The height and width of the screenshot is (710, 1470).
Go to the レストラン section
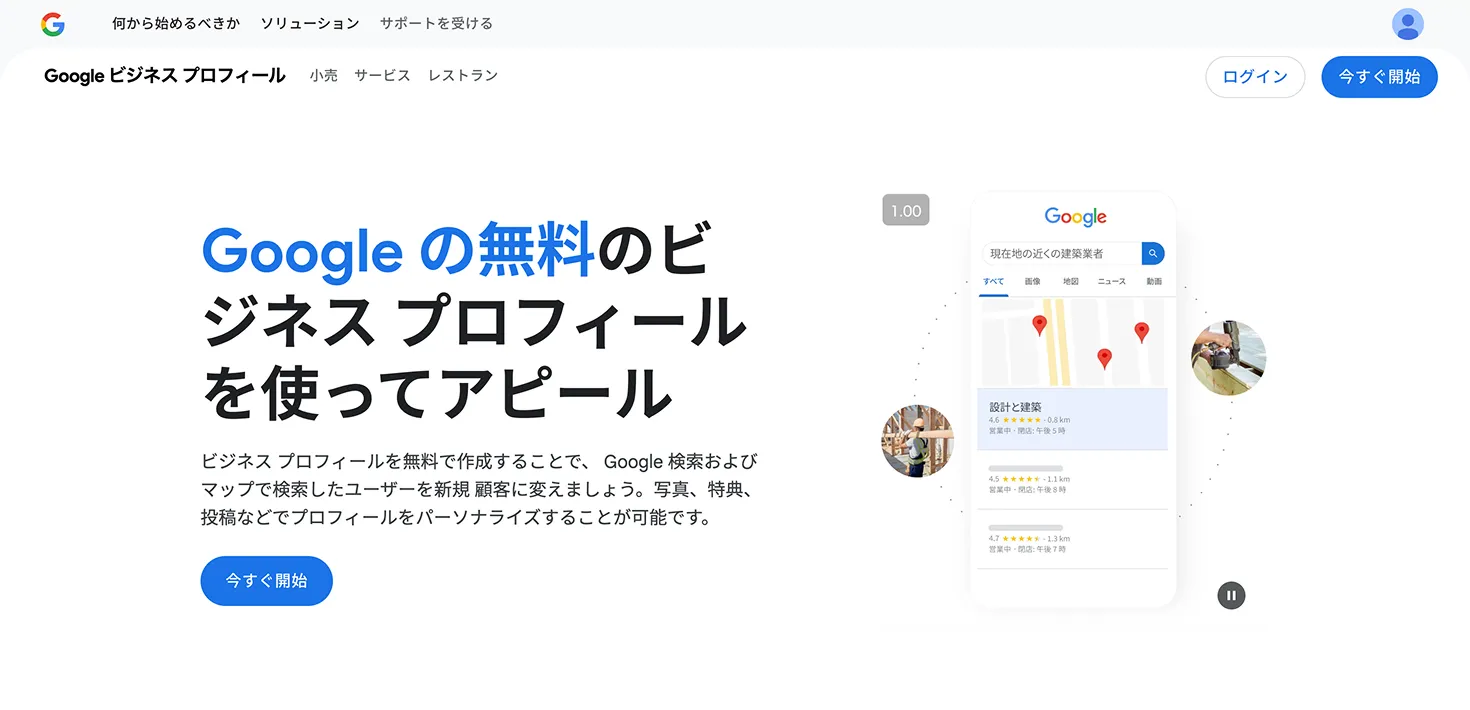463,75
